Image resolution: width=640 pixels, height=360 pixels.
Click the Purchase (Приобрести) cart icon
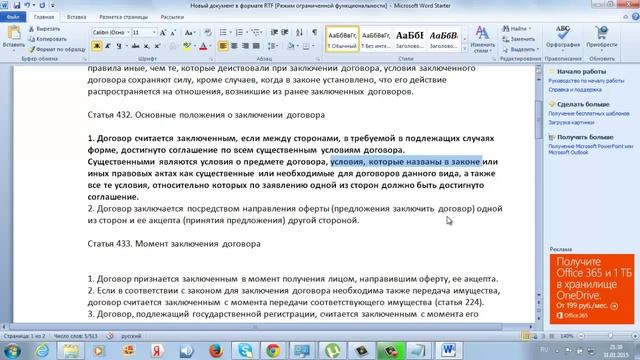point(602,37)
